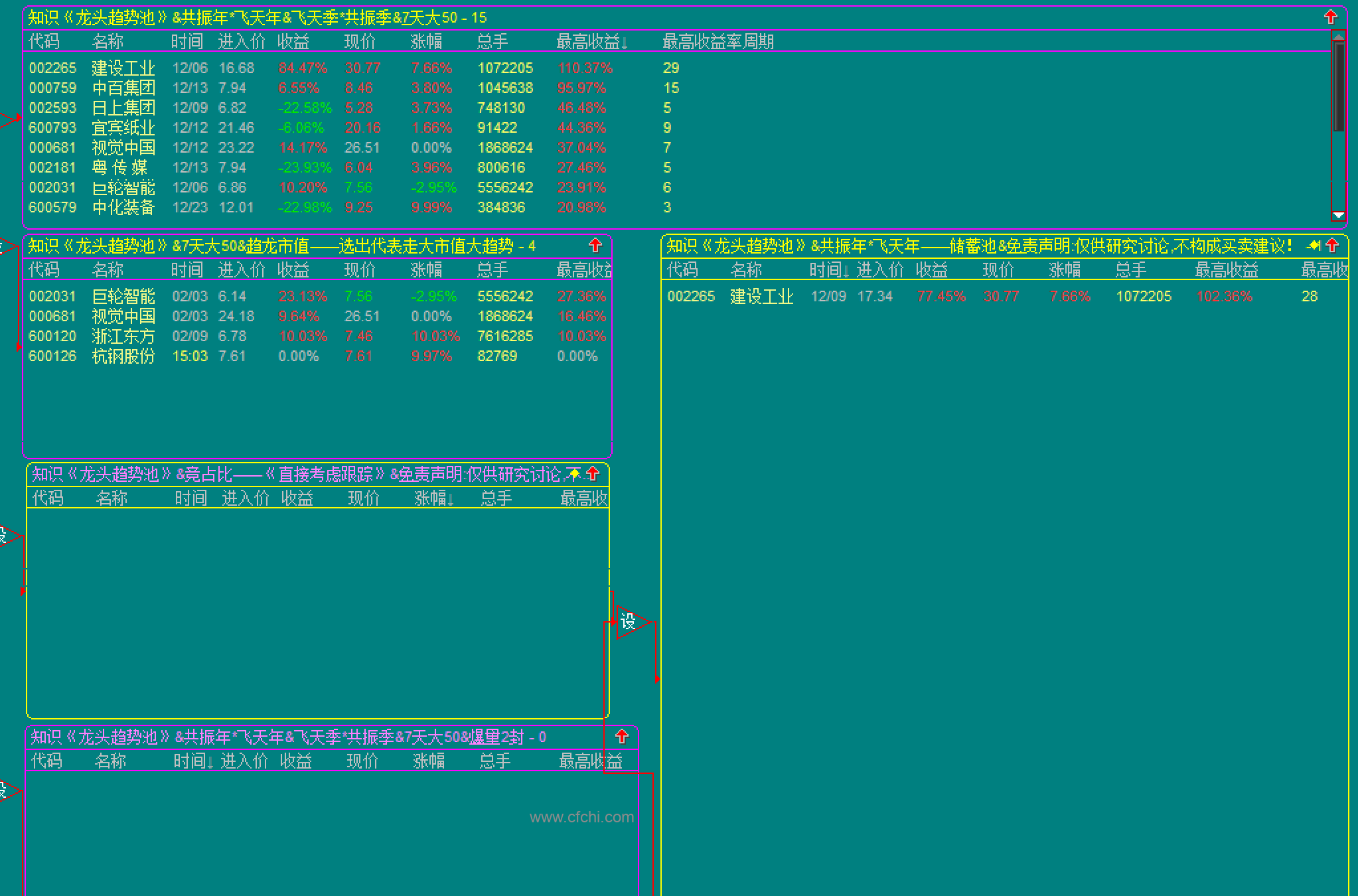This screenshot has width=1358, height=896.
Task: Click red up arrow in 爆量2封 panel
Action: (x=621, y=735)
